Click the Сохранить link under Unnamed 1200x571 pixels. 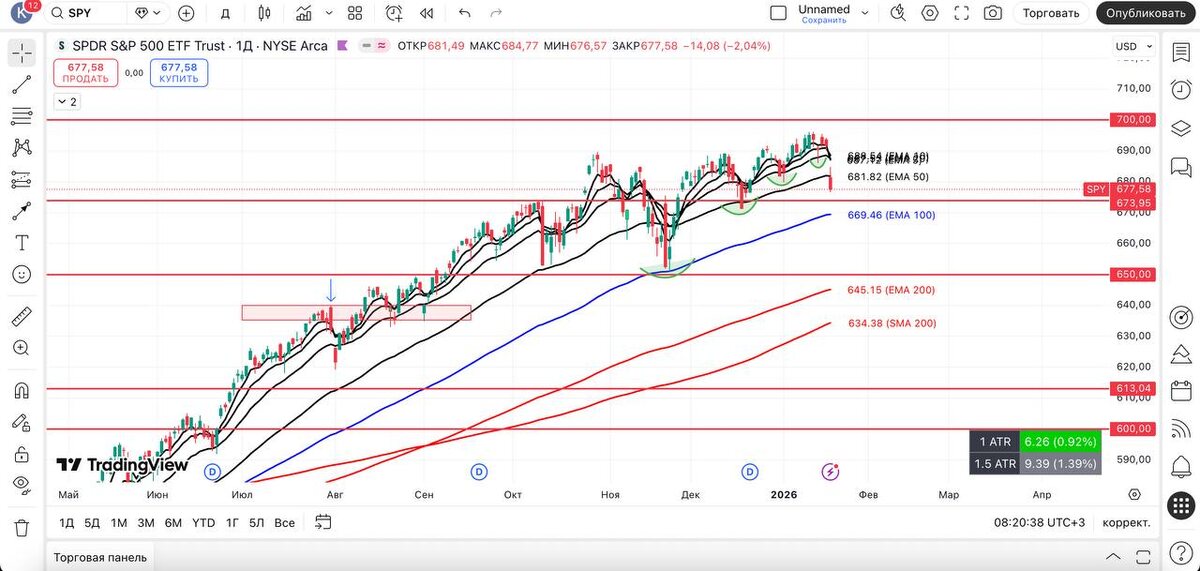click(824, 20)
